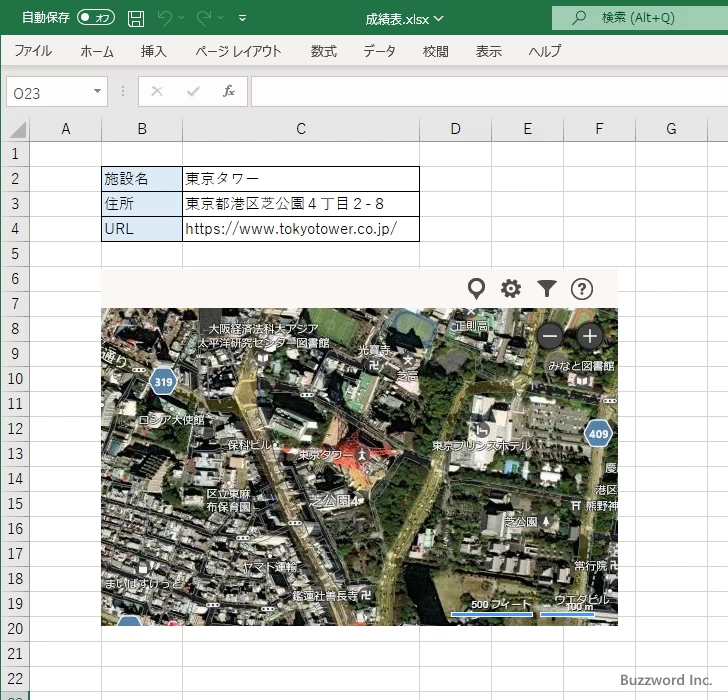The height and width of the screenshot is (700, 728).
Task: Select row 1 header
Action: (x=15, y=154)
